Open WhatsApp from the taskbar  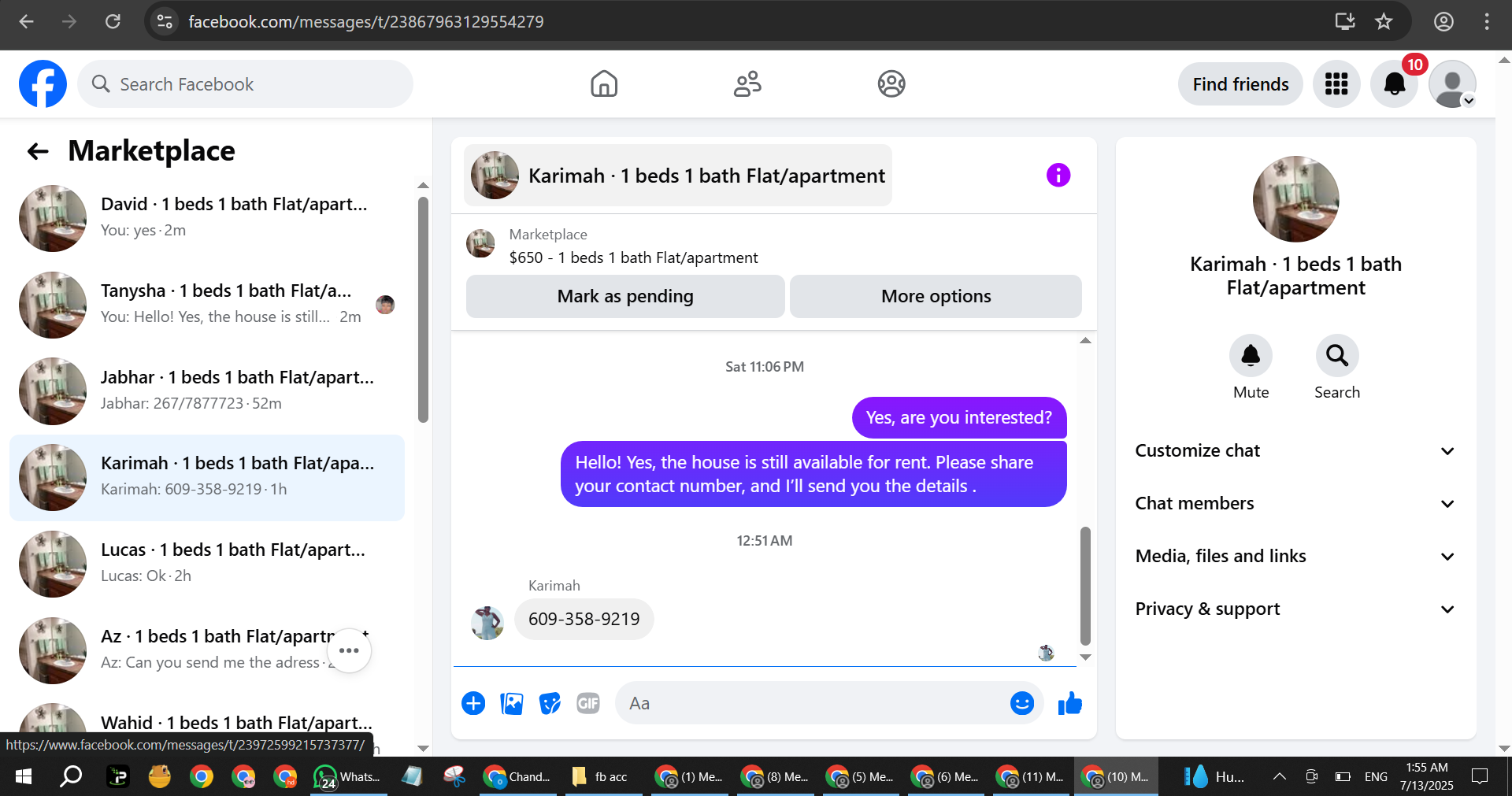coord(348,777)
